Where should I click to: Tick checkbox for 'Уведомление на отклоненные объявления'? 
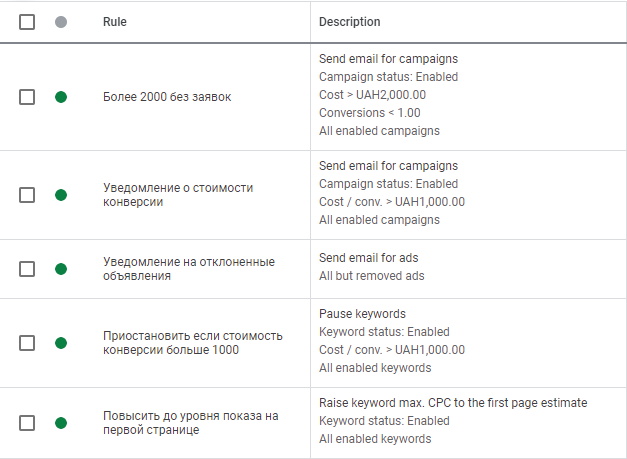tap(27, 268)
